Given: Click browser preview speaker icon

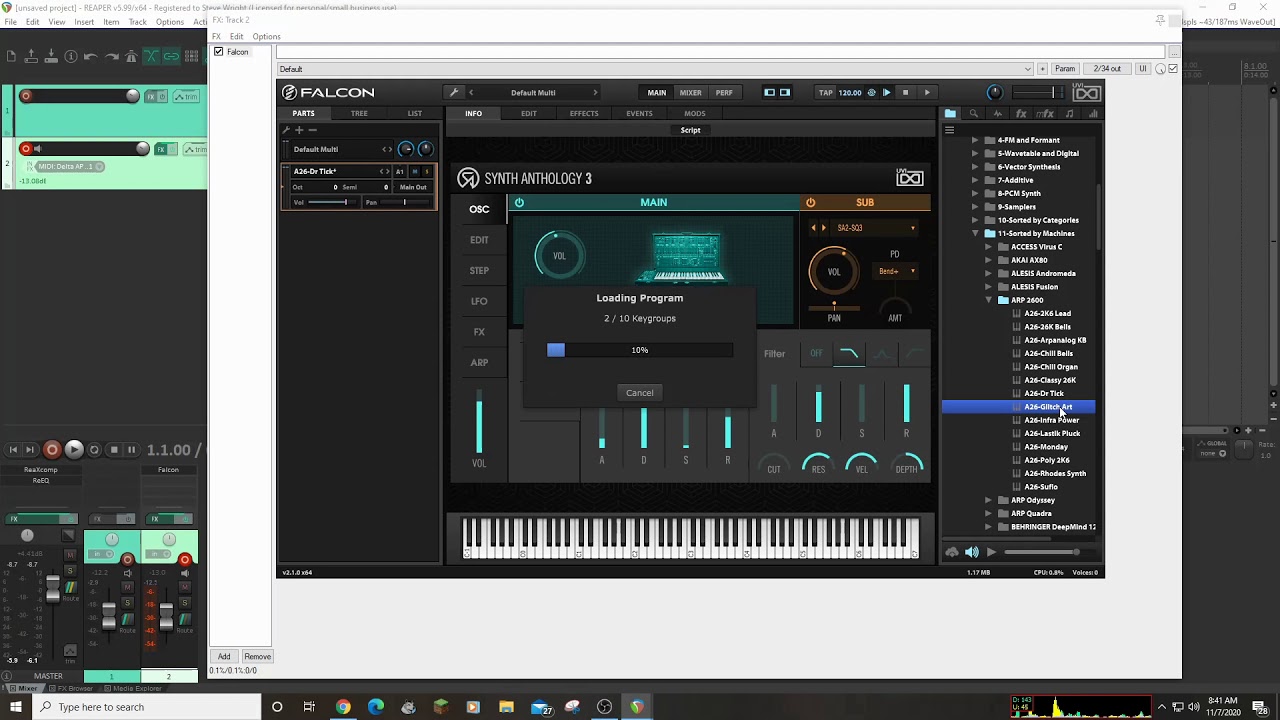Looking at the screenshot, I should click(x=972, y=552).
